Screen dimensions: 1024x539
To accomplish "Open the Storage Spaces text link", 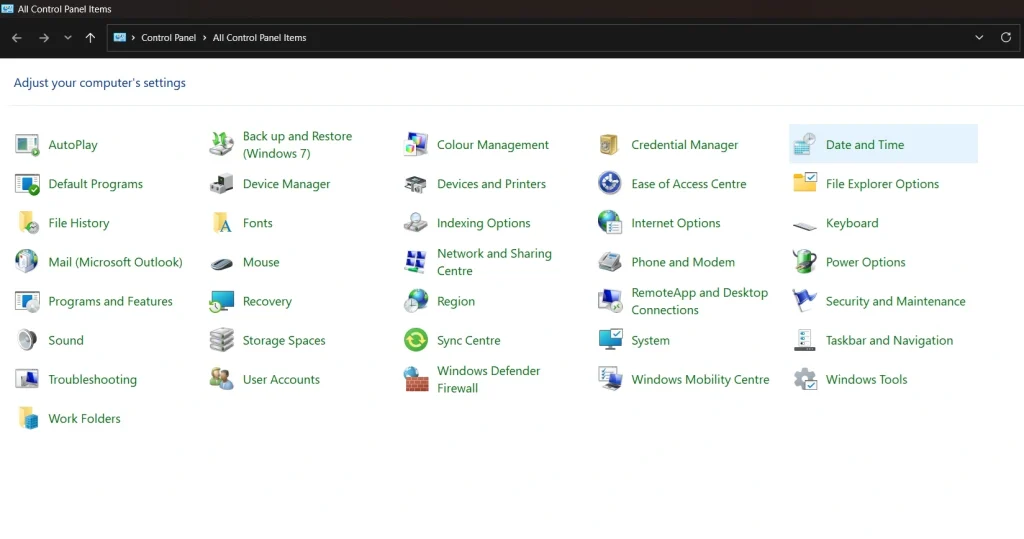I will [284, 340].
